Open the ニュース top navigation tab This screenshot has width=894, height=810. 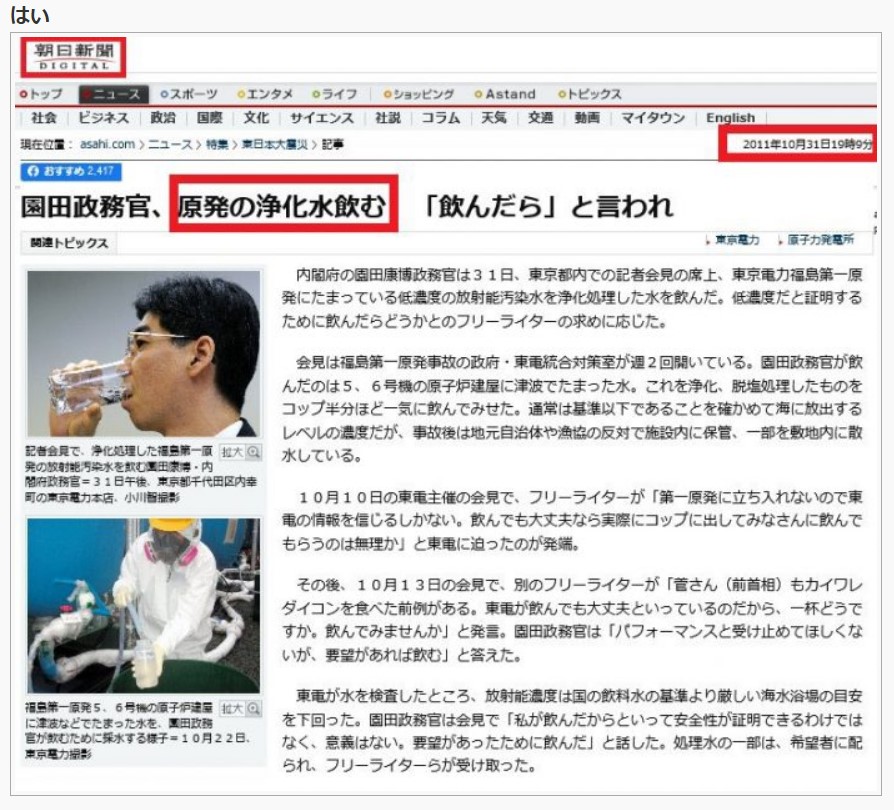pyautogui.click(x=113, y=94)
